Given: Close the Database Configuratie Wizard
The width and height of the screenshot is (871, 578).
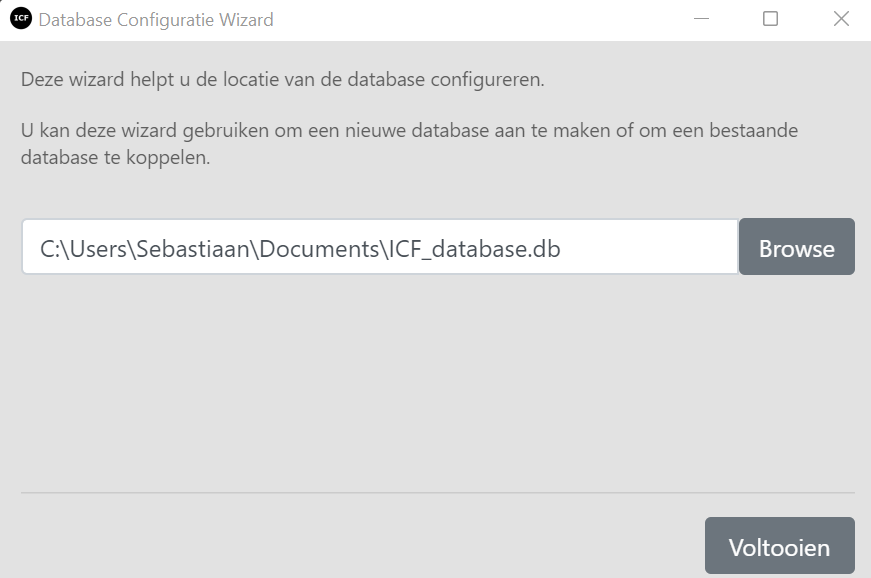Looking at the screenshot, I should click(841, 19).
